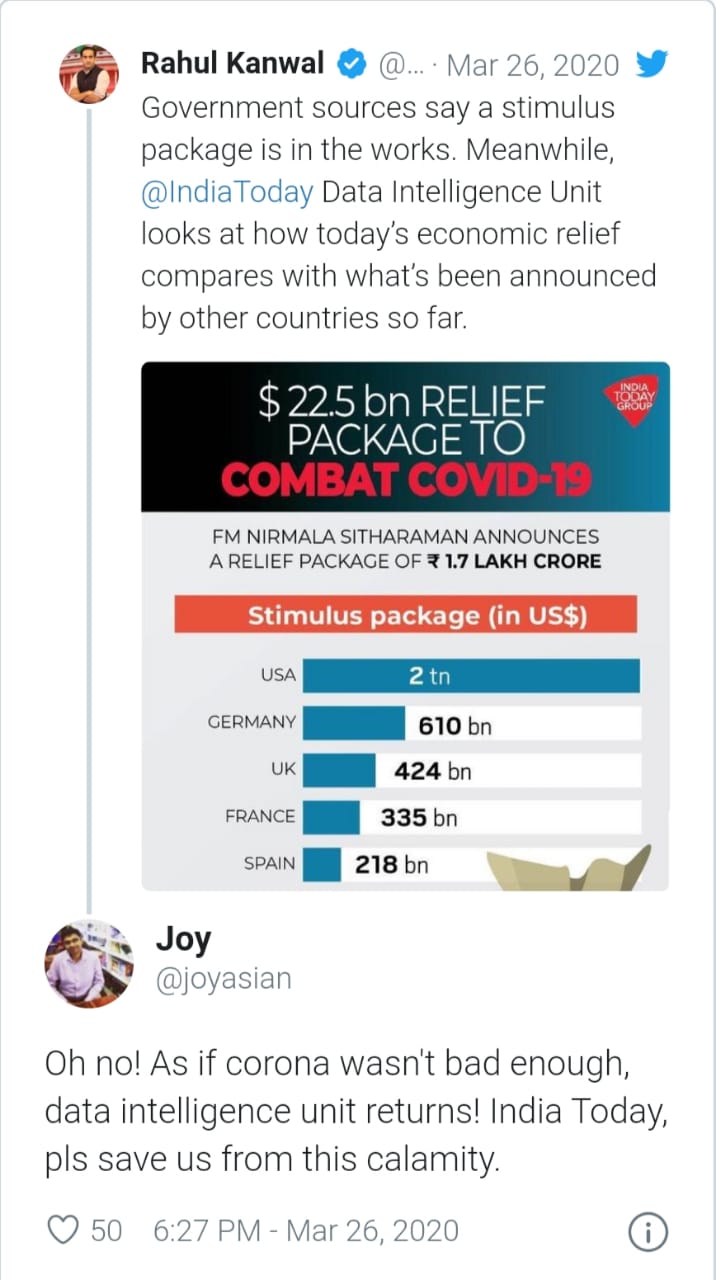Tap the heart like icon

point(63,1230)
